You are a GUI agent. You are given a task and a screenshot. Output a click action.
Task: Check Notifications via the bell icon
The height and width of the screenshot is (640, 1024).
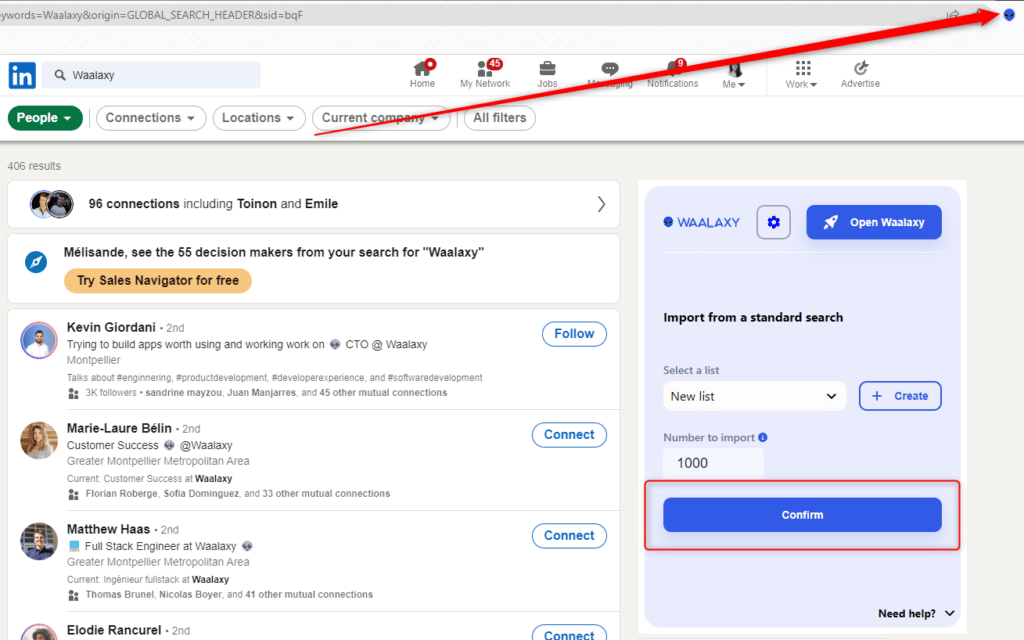[x=672, y=71]
